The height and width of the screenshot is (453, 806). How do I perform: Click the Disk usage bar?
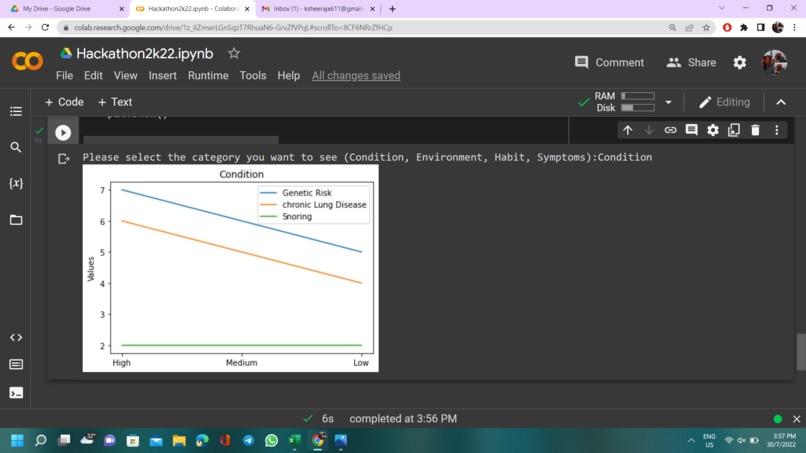point(638,107)
